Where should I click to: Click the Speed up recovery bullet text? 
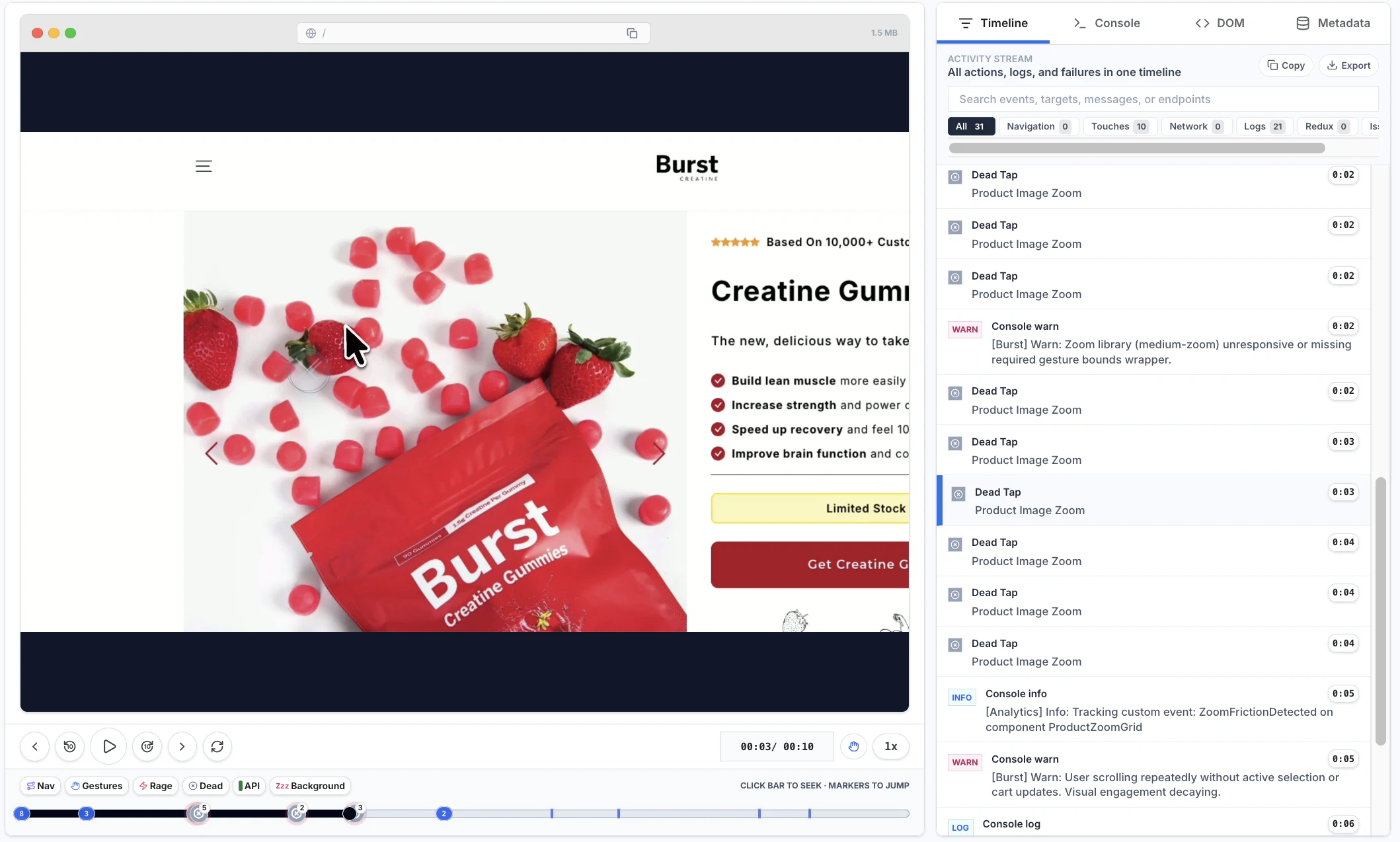click(820, 430)
